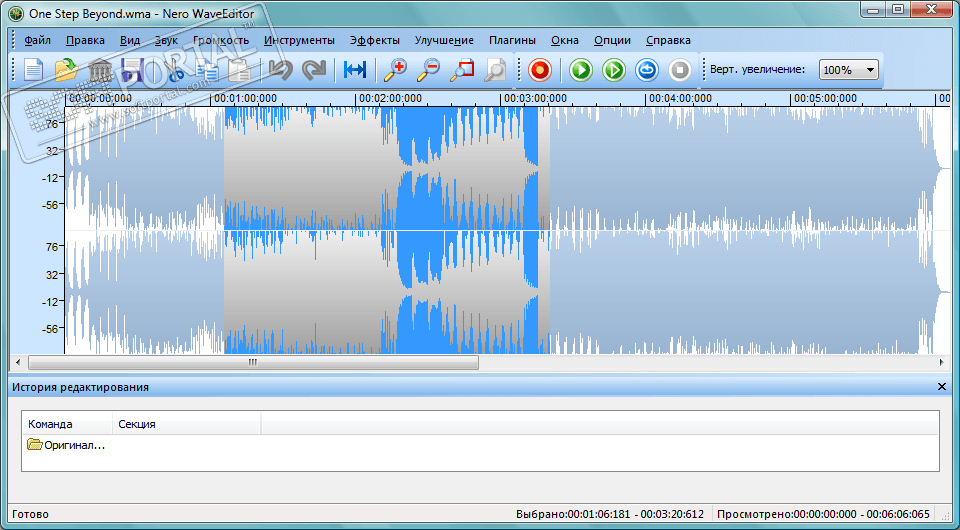This screenshot has height=530, width=960.
Task: Create a new file with the blank page icon
Action: pos(33,70)
